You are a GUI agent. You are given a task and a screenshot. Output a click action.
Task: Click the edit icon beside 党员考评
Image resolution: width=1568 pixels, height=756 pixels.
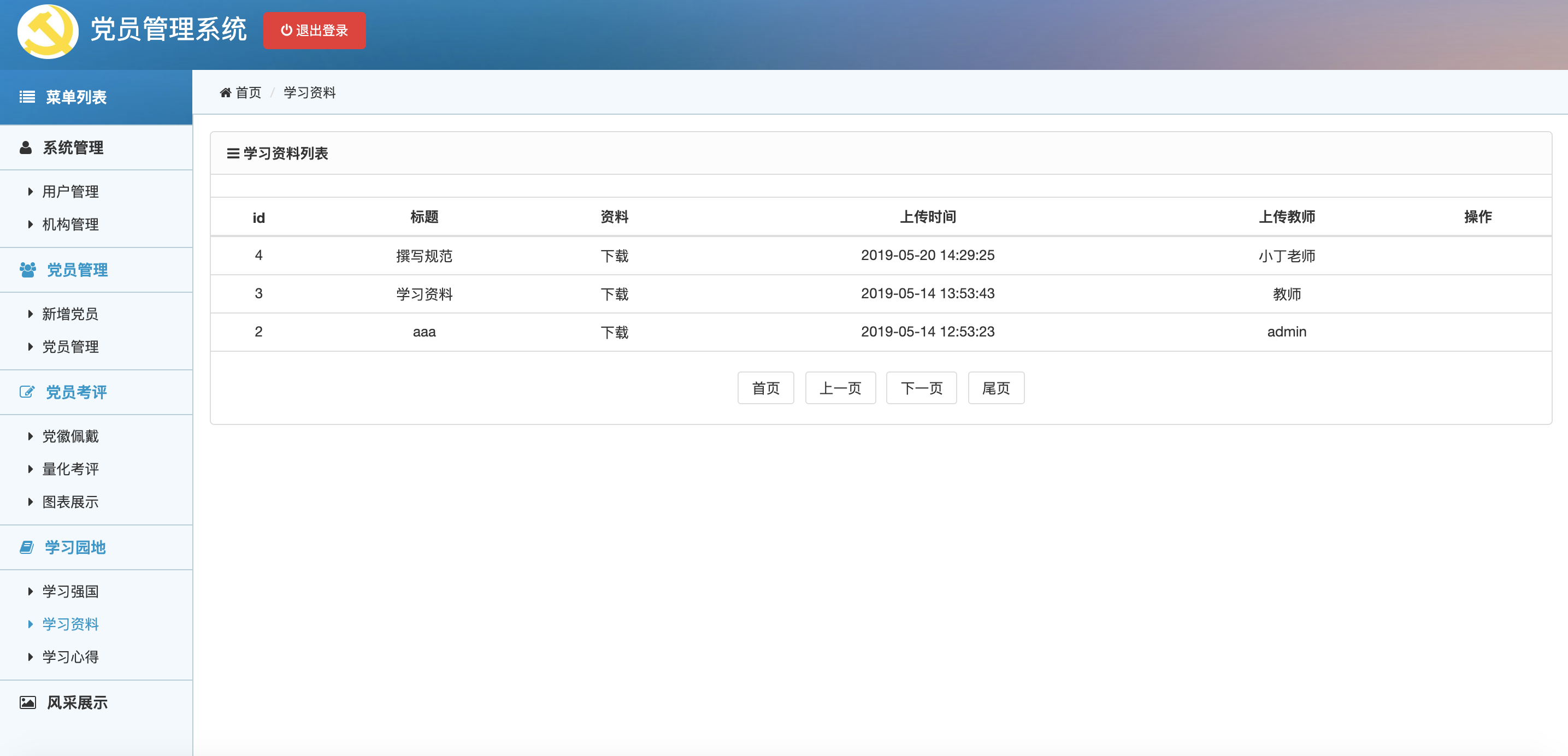27,392
